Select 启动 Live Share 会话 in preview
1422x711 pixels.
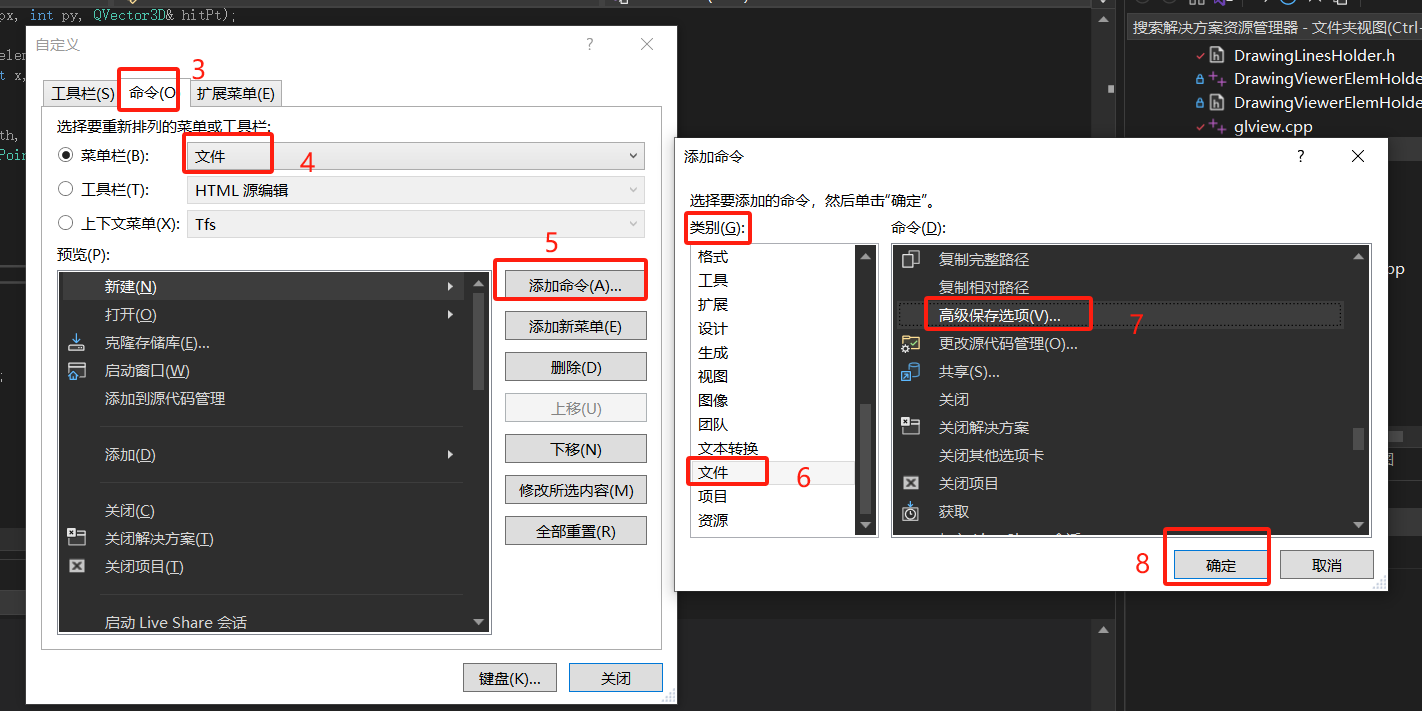tap(263, 622)
